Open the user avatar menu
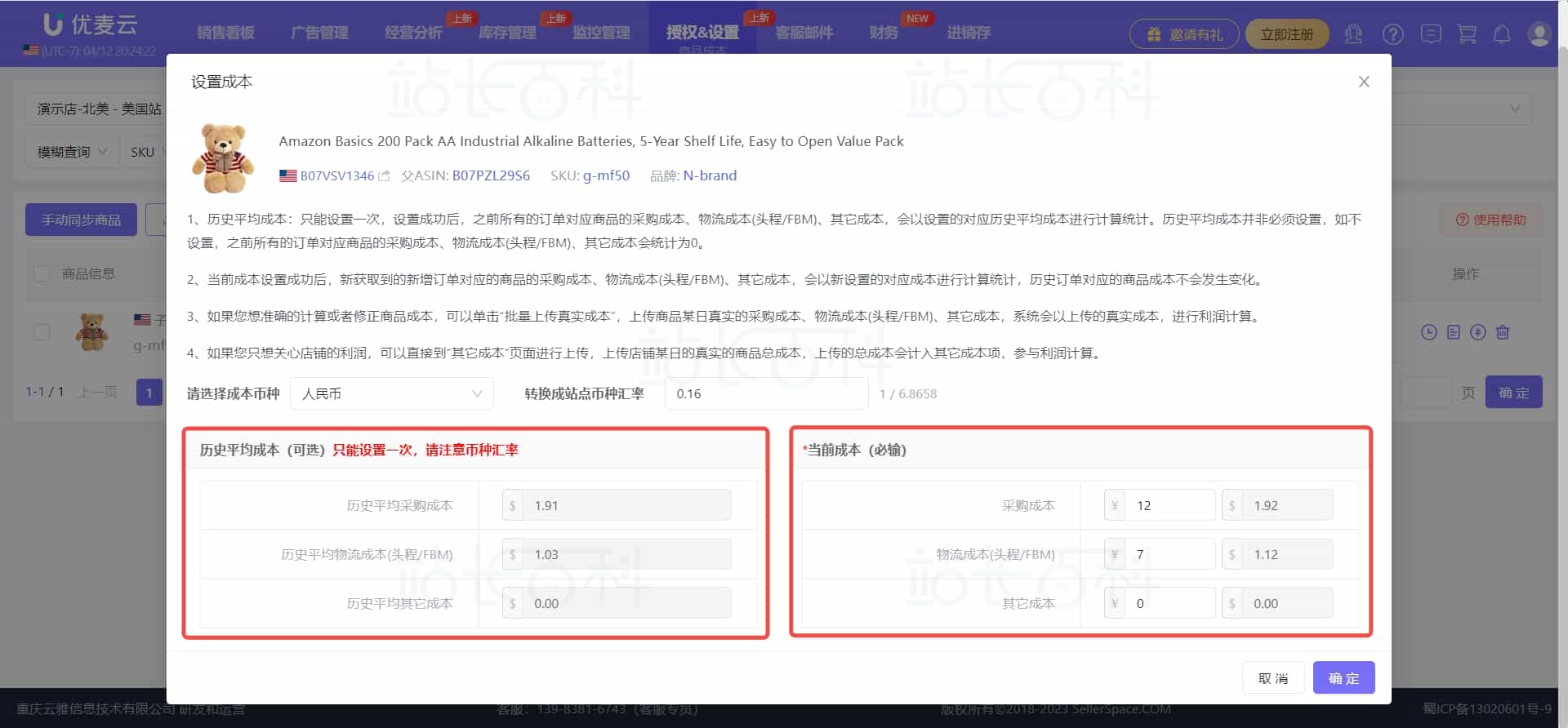Viewport: 1568px width, 728px height. tap(1539, 34)
